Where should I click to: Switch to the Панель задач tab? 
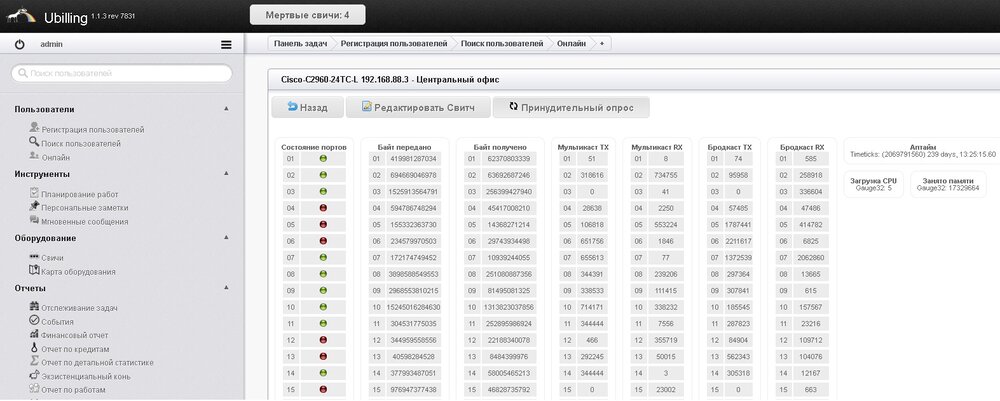click(302, 44)
